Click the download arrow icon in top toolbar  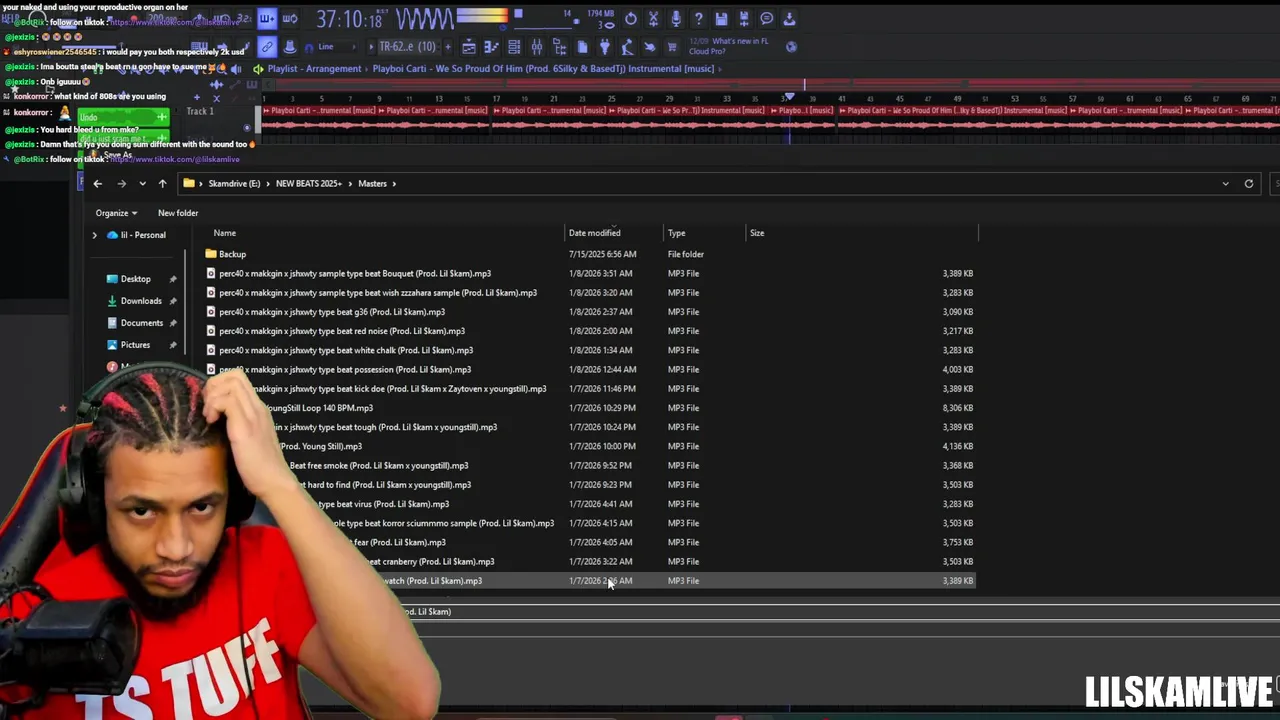[x=789, y=19]
